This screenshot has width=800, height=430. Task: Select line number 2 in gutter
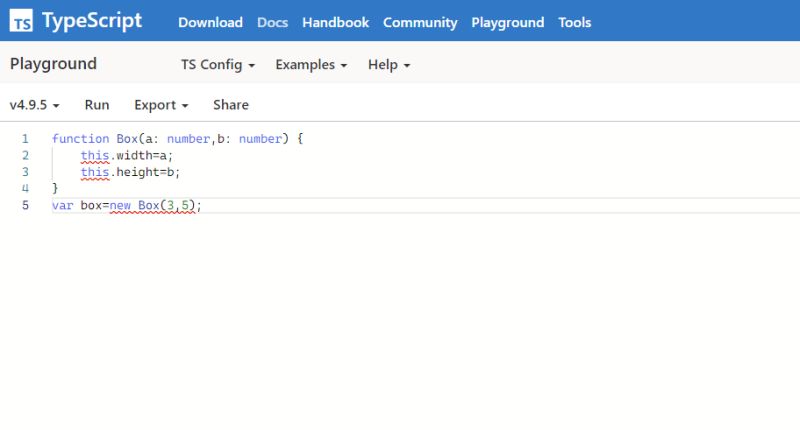(x=25, y=156)
